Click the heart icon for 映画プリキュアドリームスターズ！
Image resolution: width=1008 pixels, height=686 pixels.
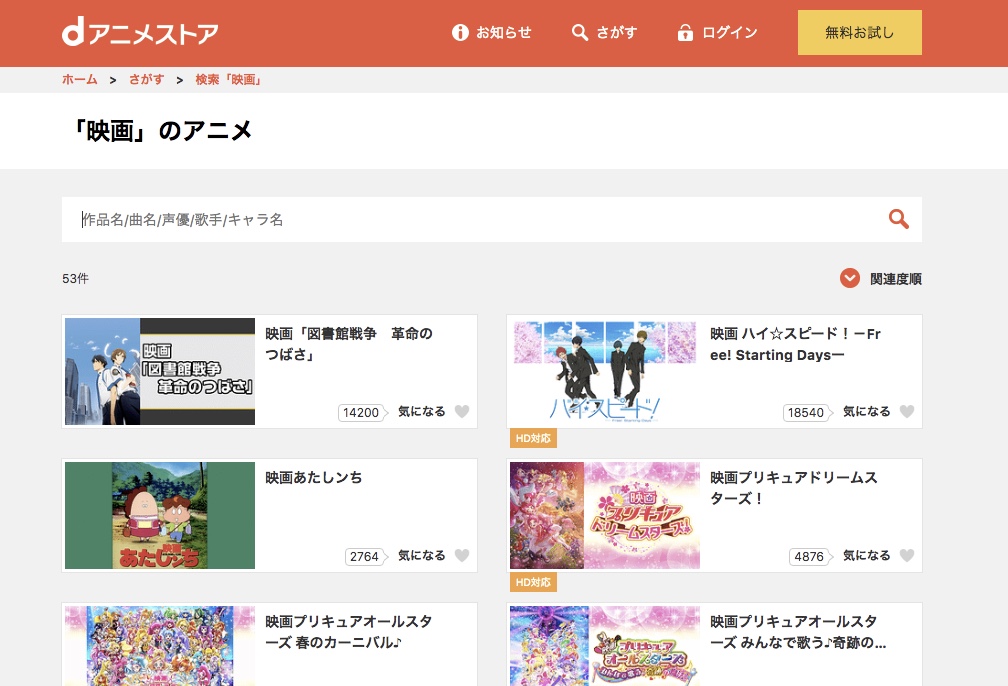click(907, 555)
